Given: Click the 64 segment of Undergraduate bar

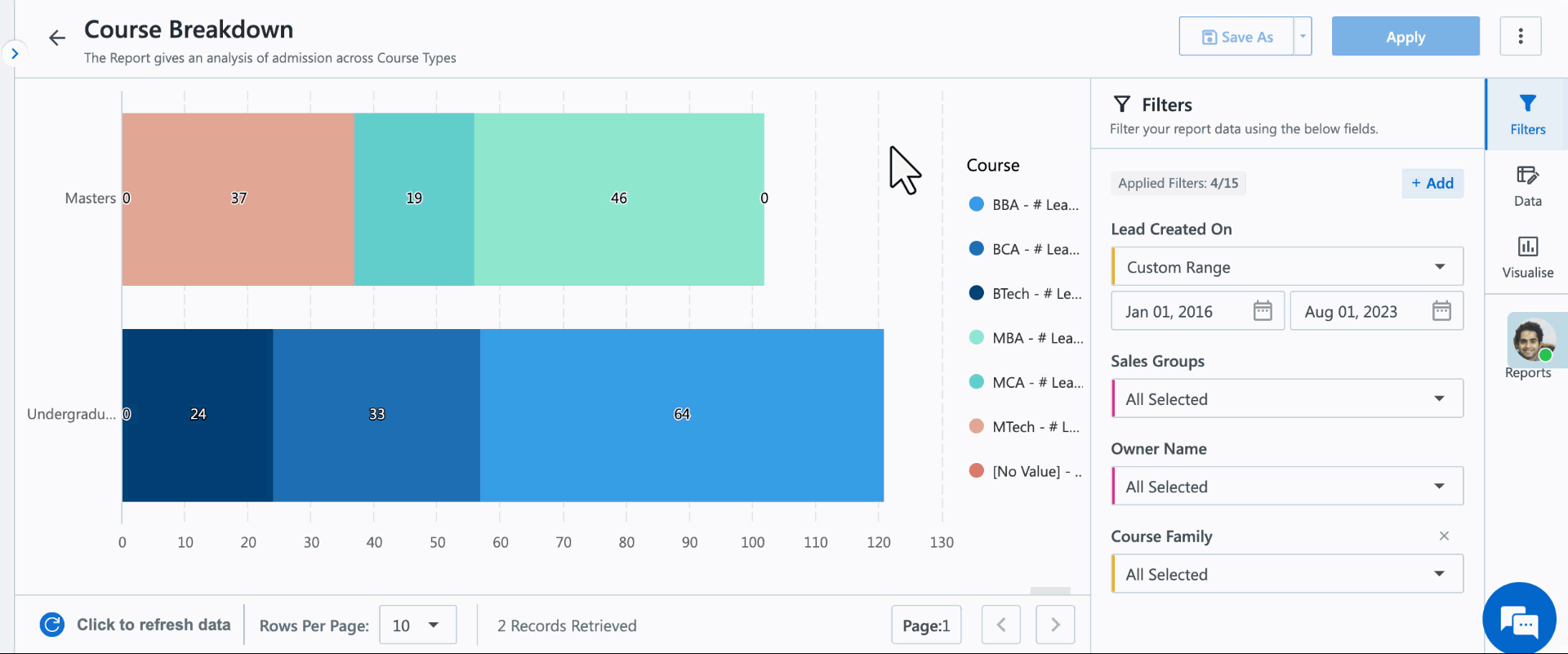Looking at the screenshot, I should pos(681,415).
